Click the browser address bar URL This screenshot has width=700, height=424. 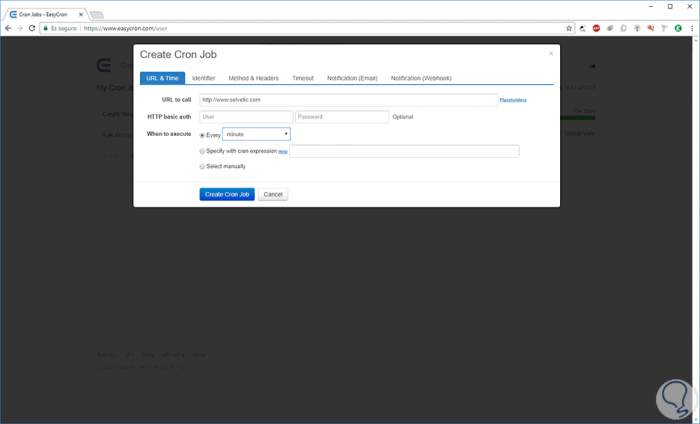[x=125, y=28]
